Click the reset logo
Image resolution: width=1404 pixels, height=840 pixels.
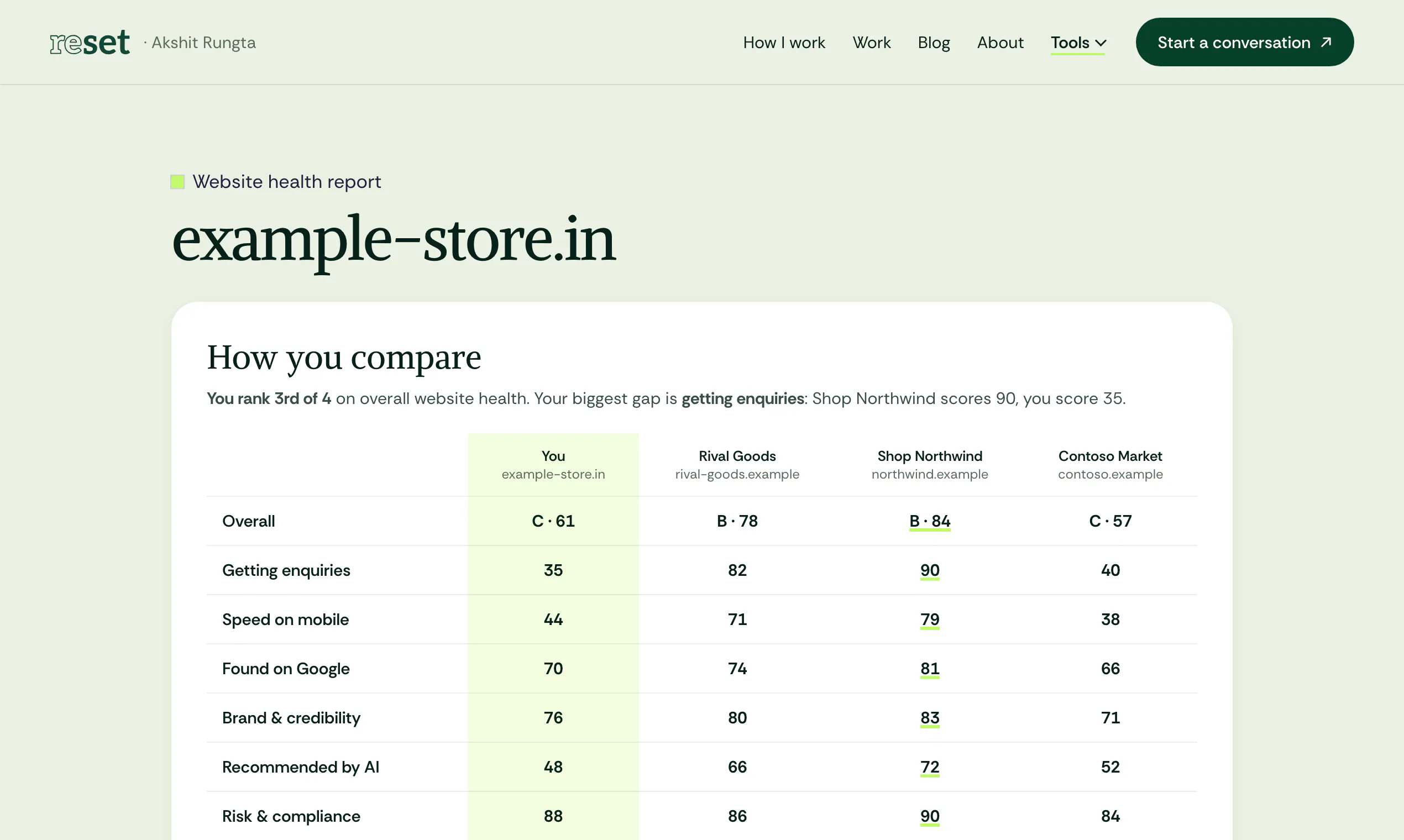(90, 43)
